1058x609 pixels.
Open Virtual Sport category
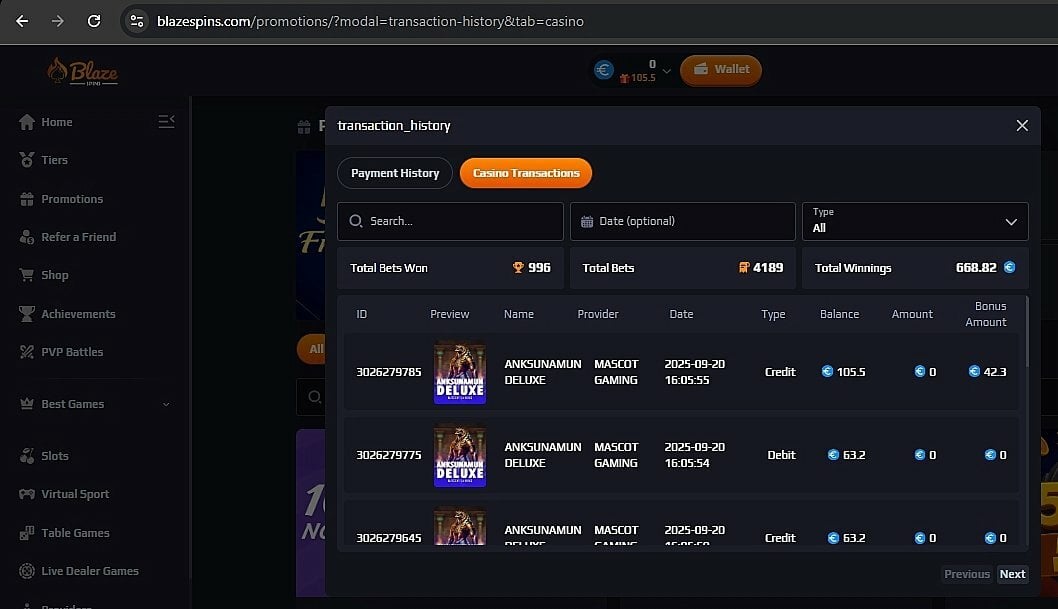click(x=75, y=494)
